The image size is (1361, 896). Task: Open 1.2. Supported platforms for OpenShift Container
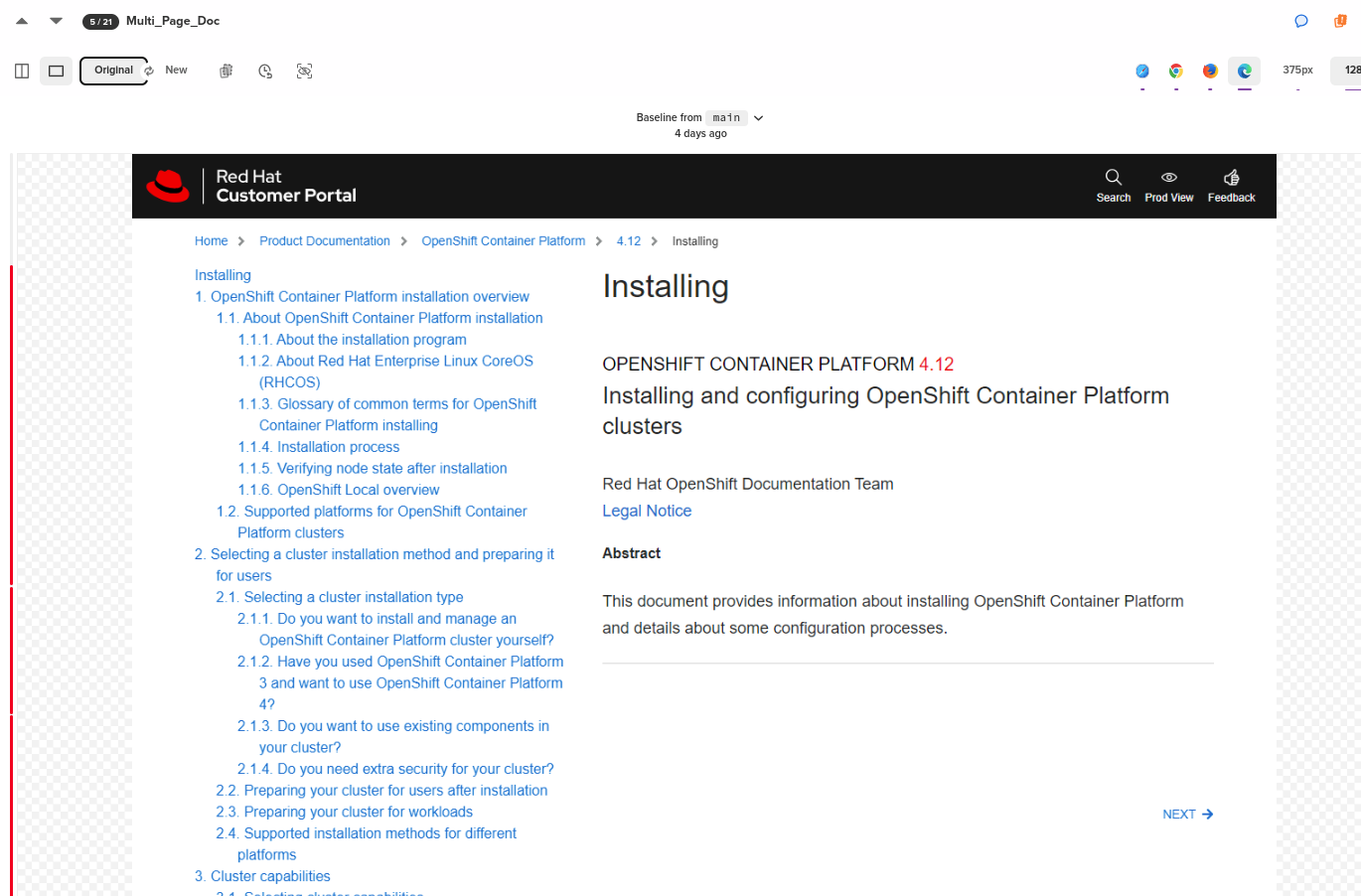(372, 522)
